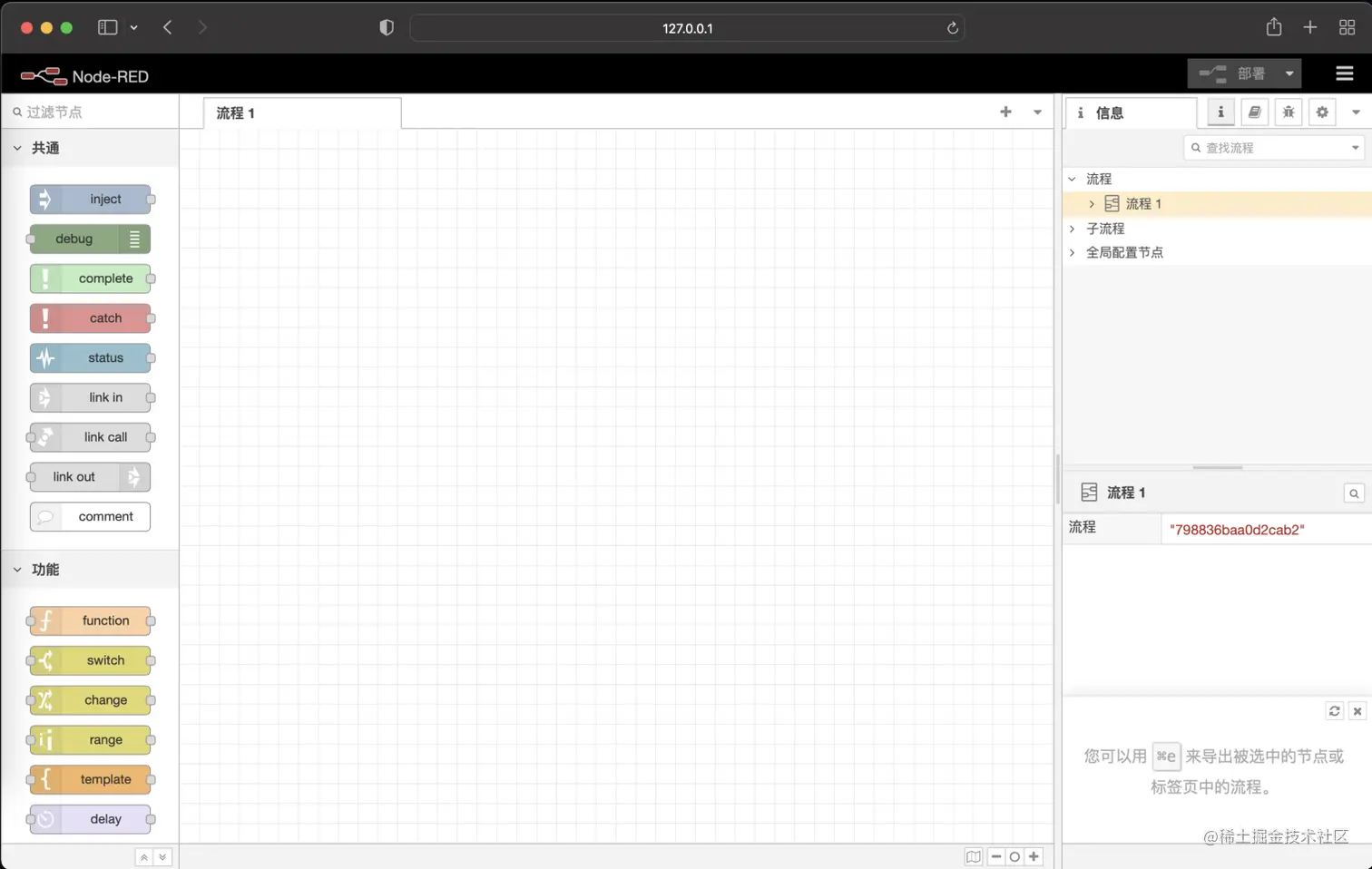Switch to the 流程 1 workspace tab
The width and height of the screenshot is (1372, 869).
(x=302, y=113)
